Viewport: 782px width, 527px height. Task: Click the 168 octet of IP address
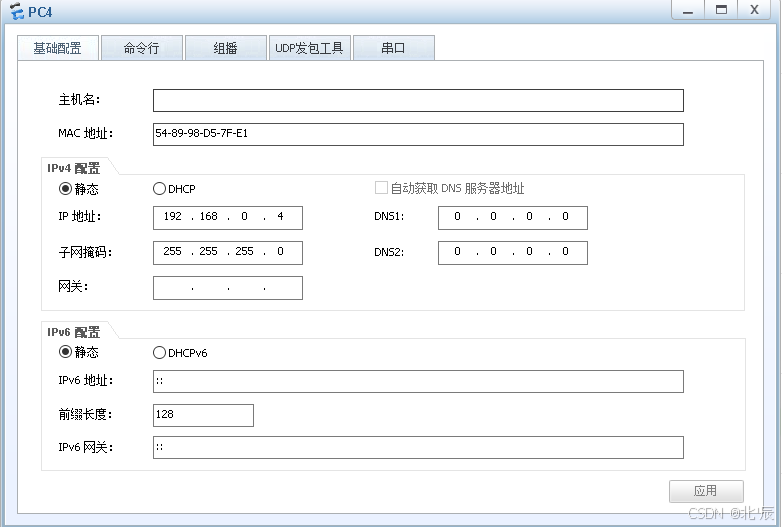pos(208,216)
